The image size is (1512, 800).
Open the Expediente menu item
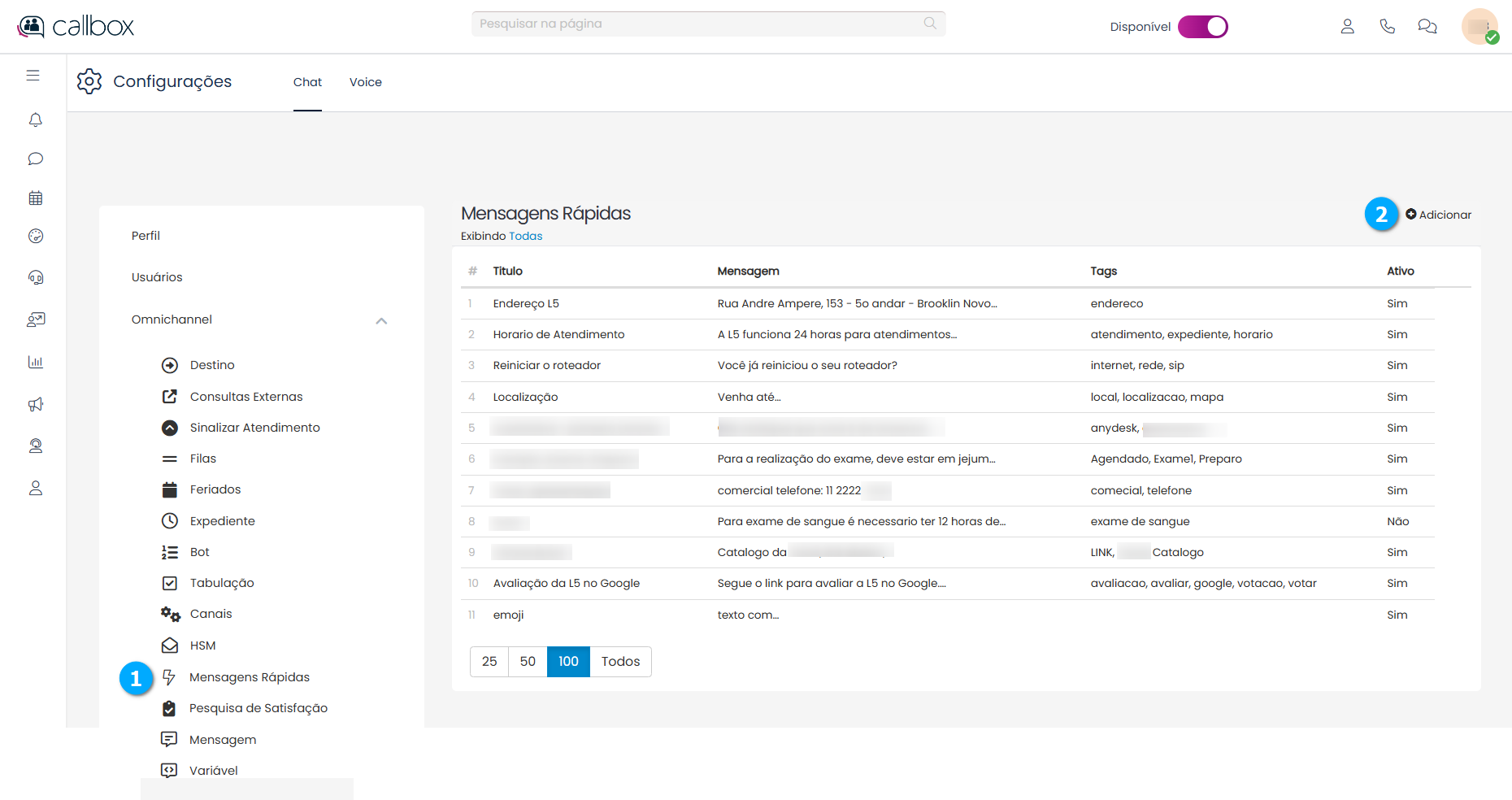tap(222, 521)
